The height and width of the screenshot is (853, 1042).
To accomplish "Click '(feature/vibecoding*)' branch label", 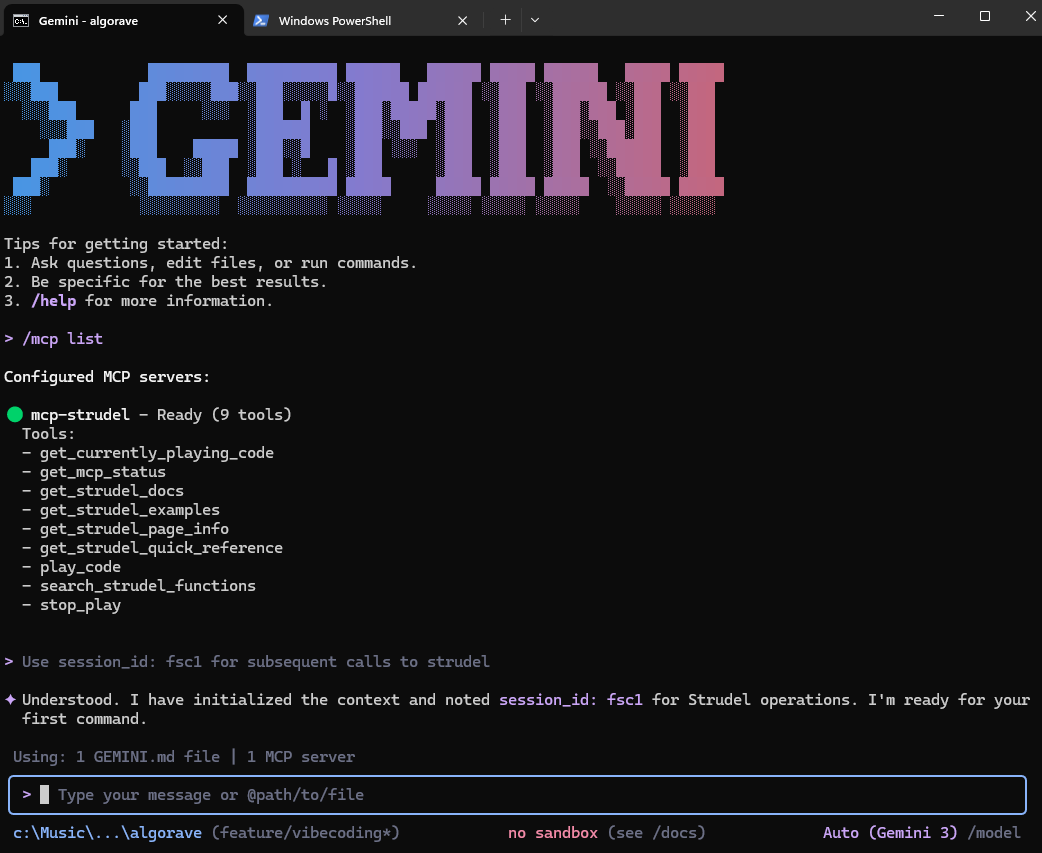I will click(x=306, y=832).
